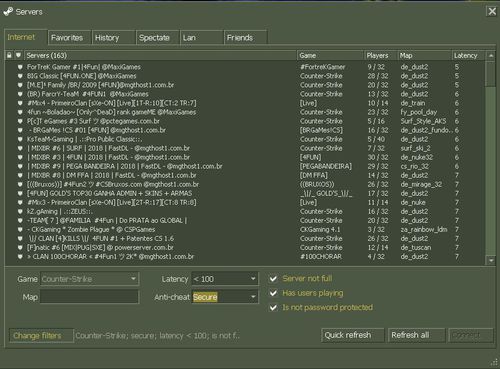Viewport: 500px width, 369px height.
Task: Toggle the Has users playing checkbox
Action: [x=273, y=293]
